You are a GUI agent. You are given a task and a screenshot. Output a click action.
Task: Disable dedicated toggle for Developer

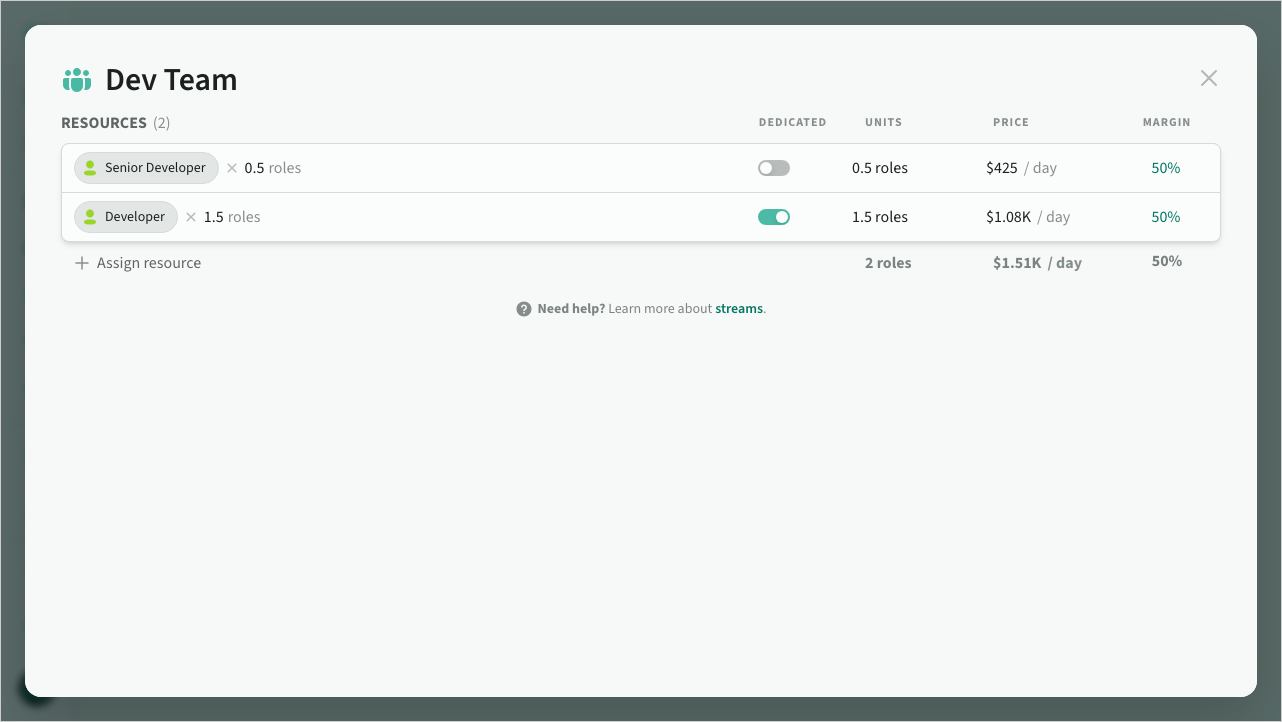coord(773,217)
